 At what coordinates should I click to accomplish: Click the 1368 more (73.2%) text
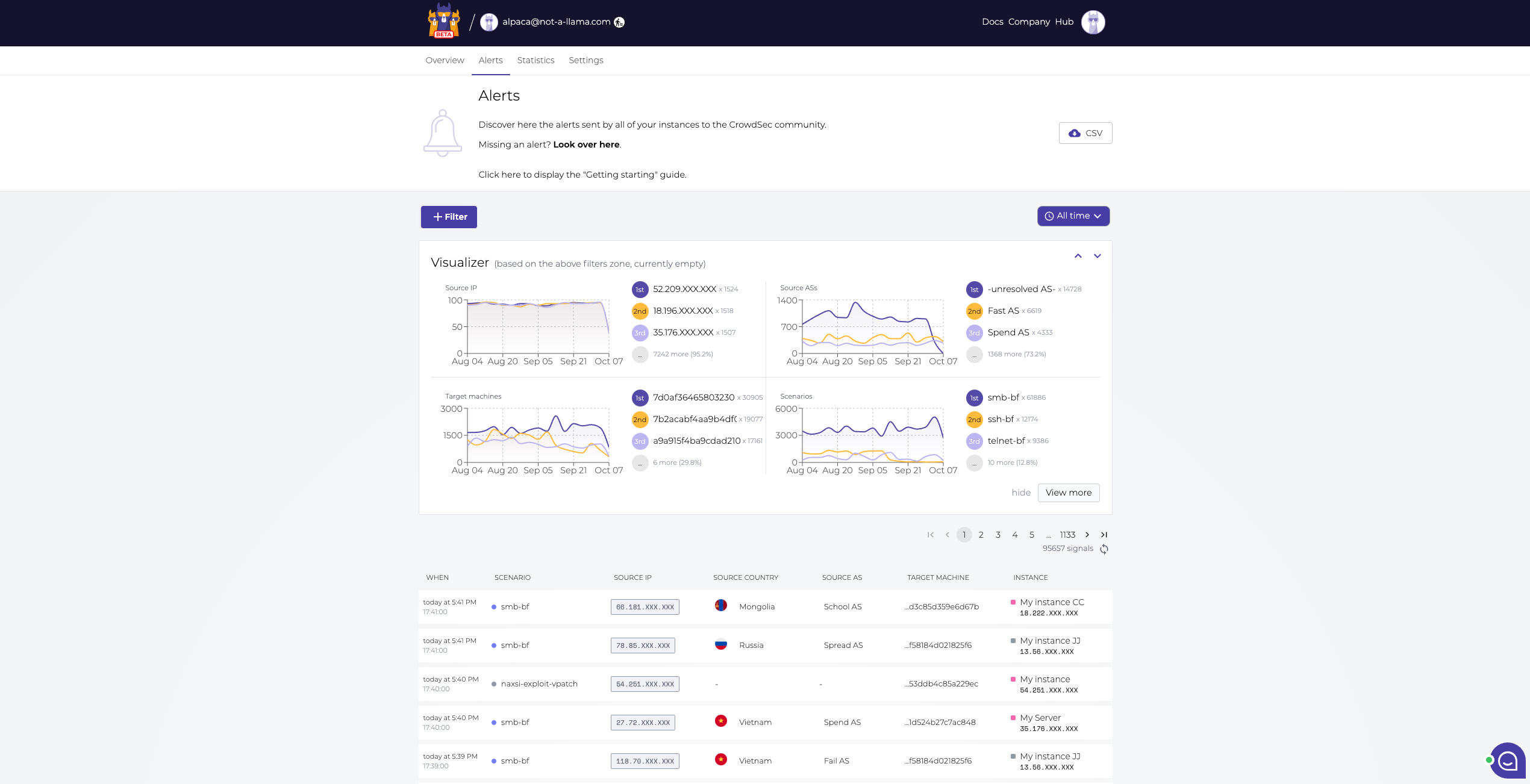click(1017, 355)
